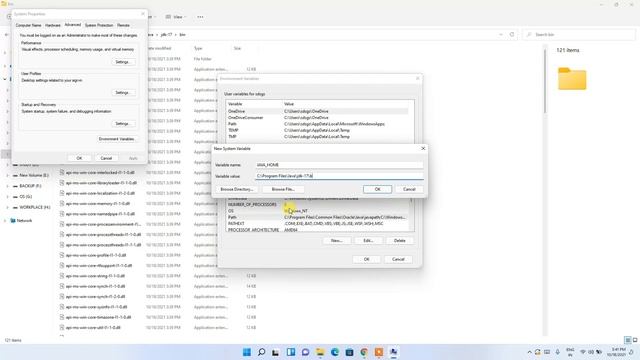The image size is (640, 360).
Task: Switch Explorer to details view icon in status bar
Action: tap(628, 340)
